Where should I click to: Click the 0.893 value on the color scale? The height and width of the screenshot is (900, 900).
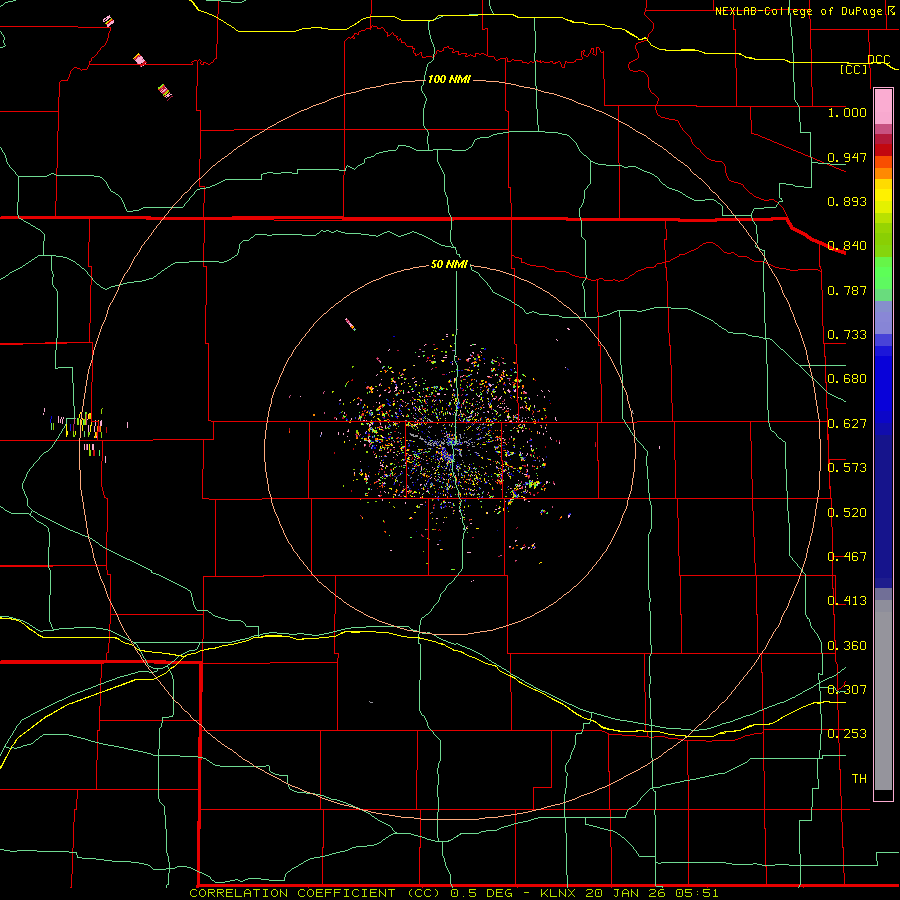tap(847, 201)
